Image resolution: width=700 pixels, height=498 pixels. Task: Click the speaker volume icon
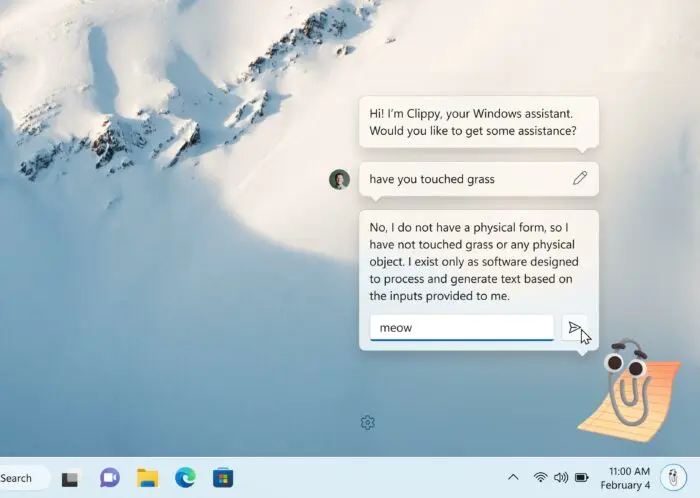[561, 477]
